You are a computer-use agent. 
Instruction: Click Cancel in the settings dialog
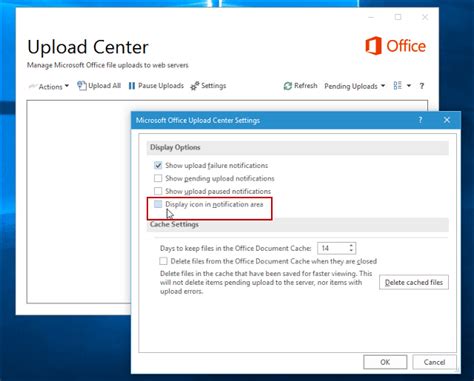tap(434, 362)
